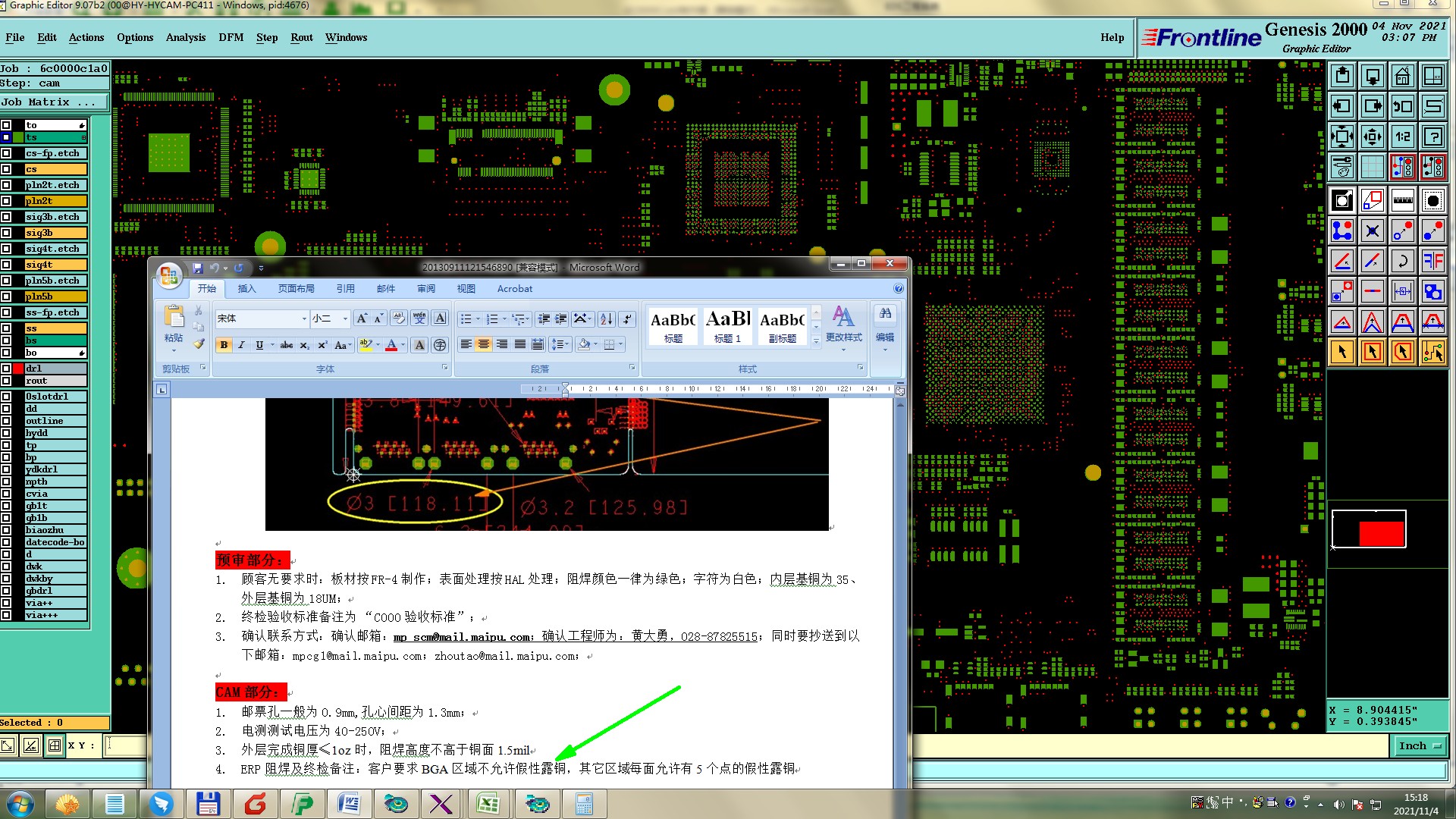Open the help question mark tool
The width and height of the screenshot is (1456, 819).
click(1432, 137)
